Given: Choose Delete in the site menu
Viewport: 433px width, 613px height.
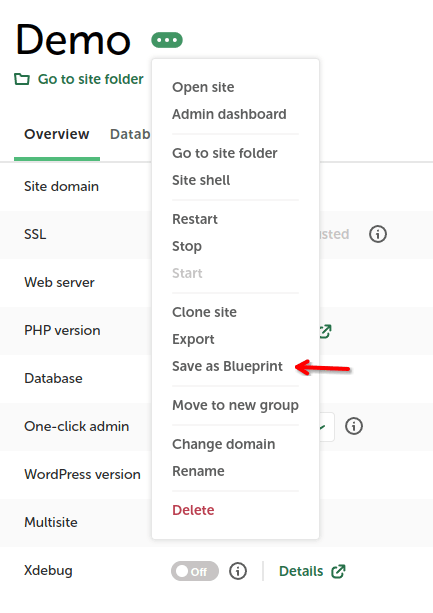Looking at the screenshot, I should coord(193,510).
